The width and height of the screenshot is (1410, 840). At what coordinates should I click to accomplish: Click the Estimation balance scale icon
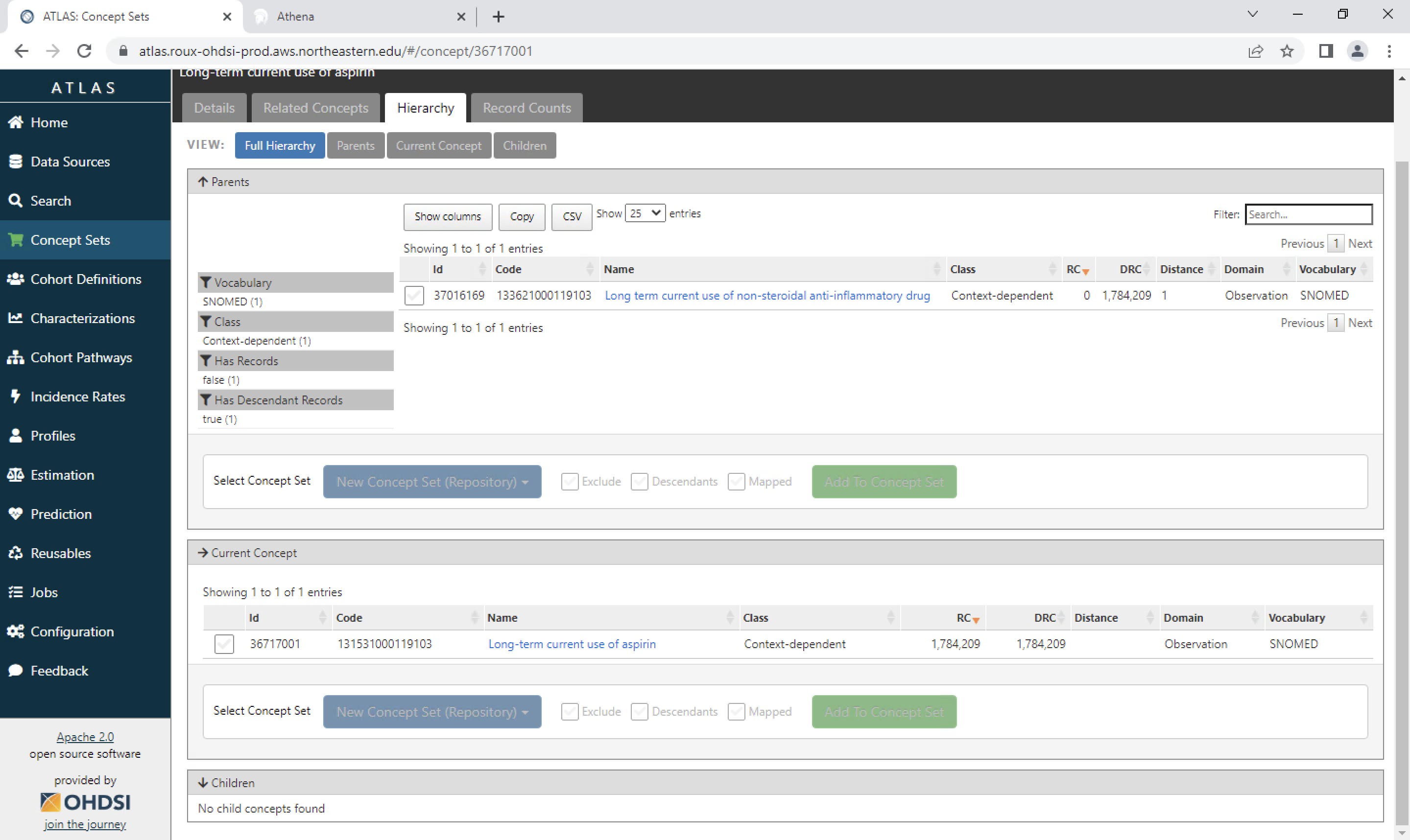click(15, 475)
